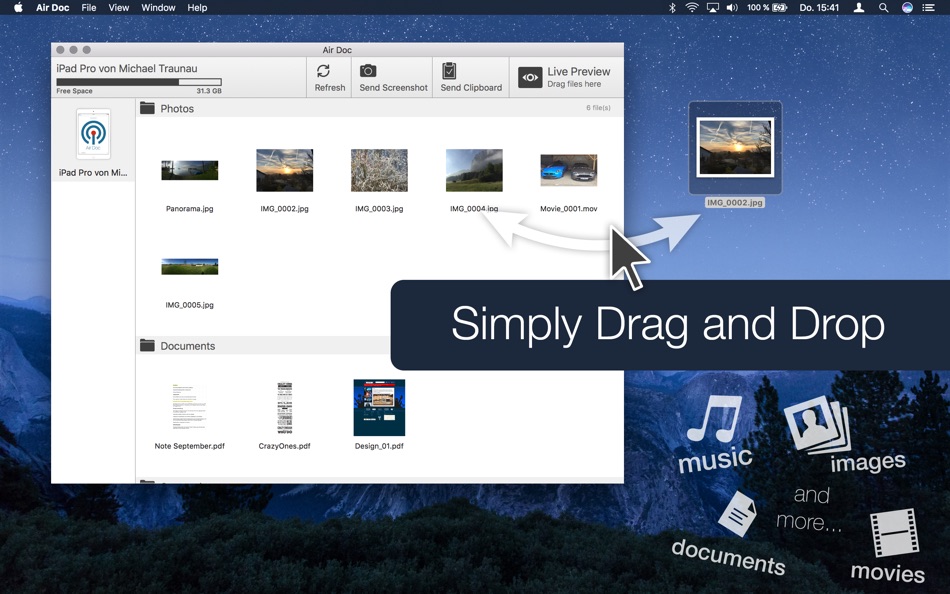Click the green zoom window button
The width and height of the screenshot is (950, 594).
(87, 50)
